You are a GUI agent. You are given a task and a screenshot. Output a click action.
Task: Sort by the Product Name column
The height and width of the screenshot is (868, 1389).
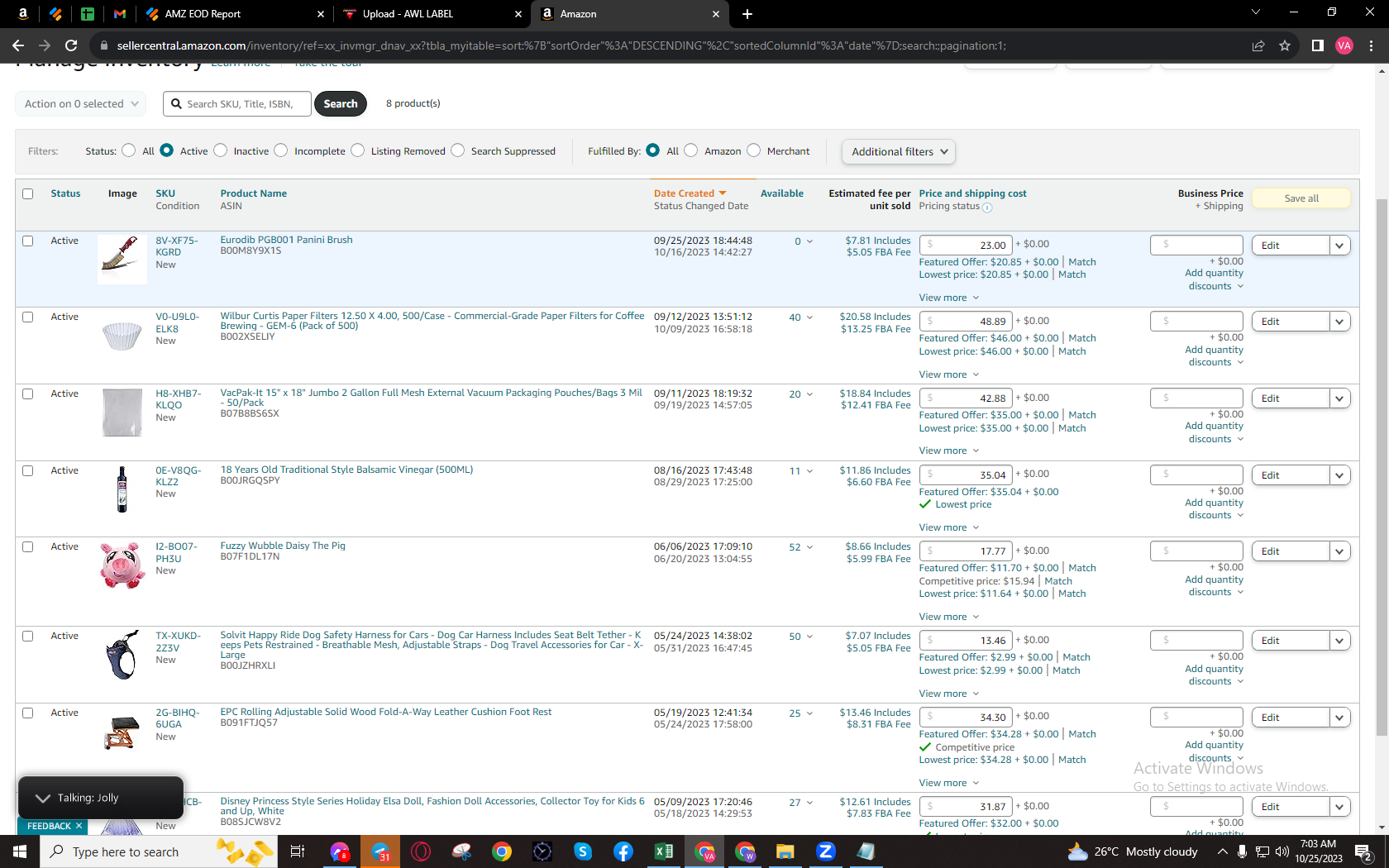coord(253,193)
